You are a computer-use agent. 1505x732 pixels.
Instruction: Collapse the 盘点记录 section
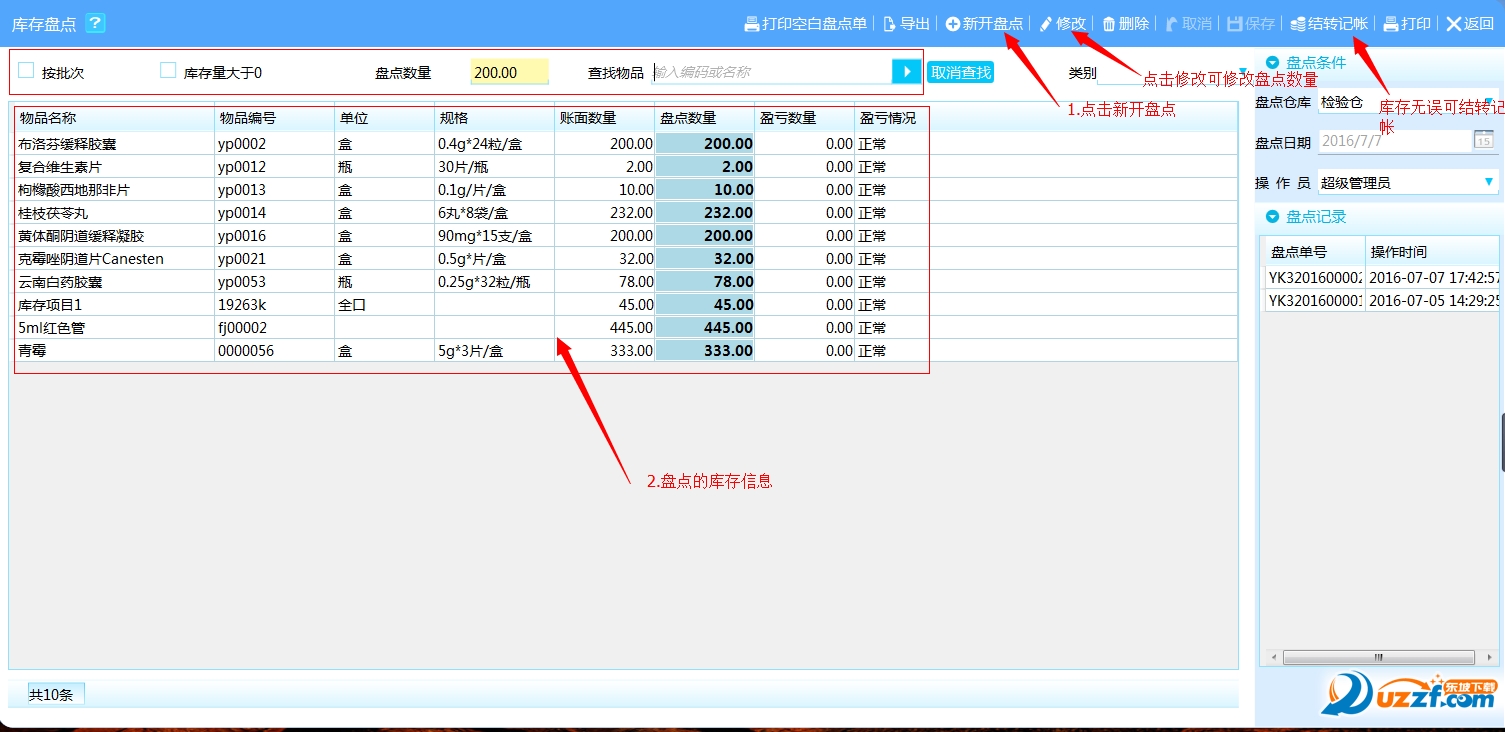tap(1272, 216)
